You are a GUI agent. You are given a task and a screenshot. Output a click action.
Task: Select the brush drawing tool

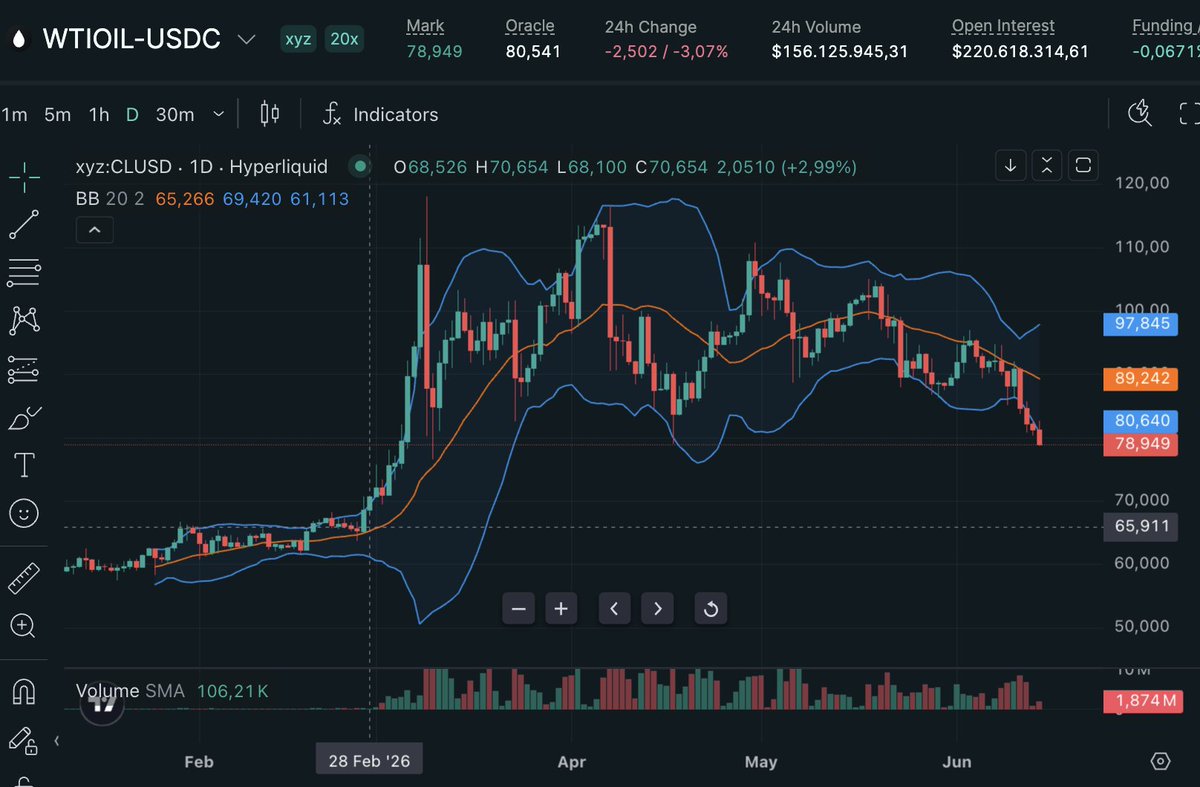coord(24,417)
